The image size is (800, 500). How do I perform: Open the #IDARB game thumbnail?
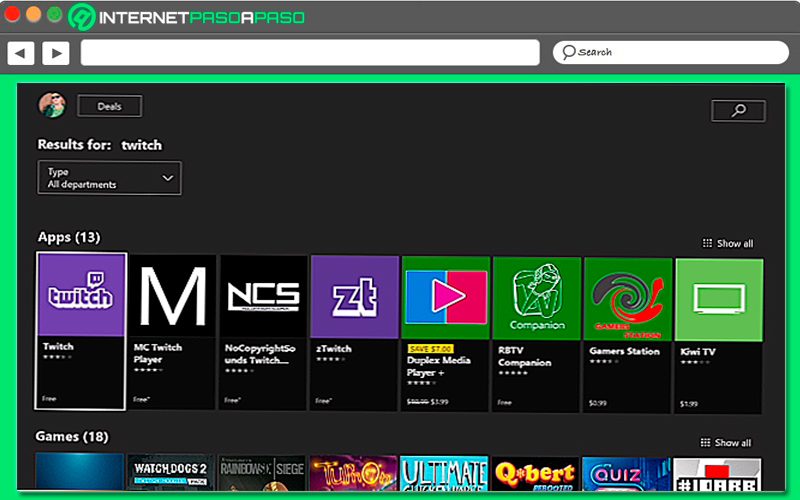click(x=717, y=474)
